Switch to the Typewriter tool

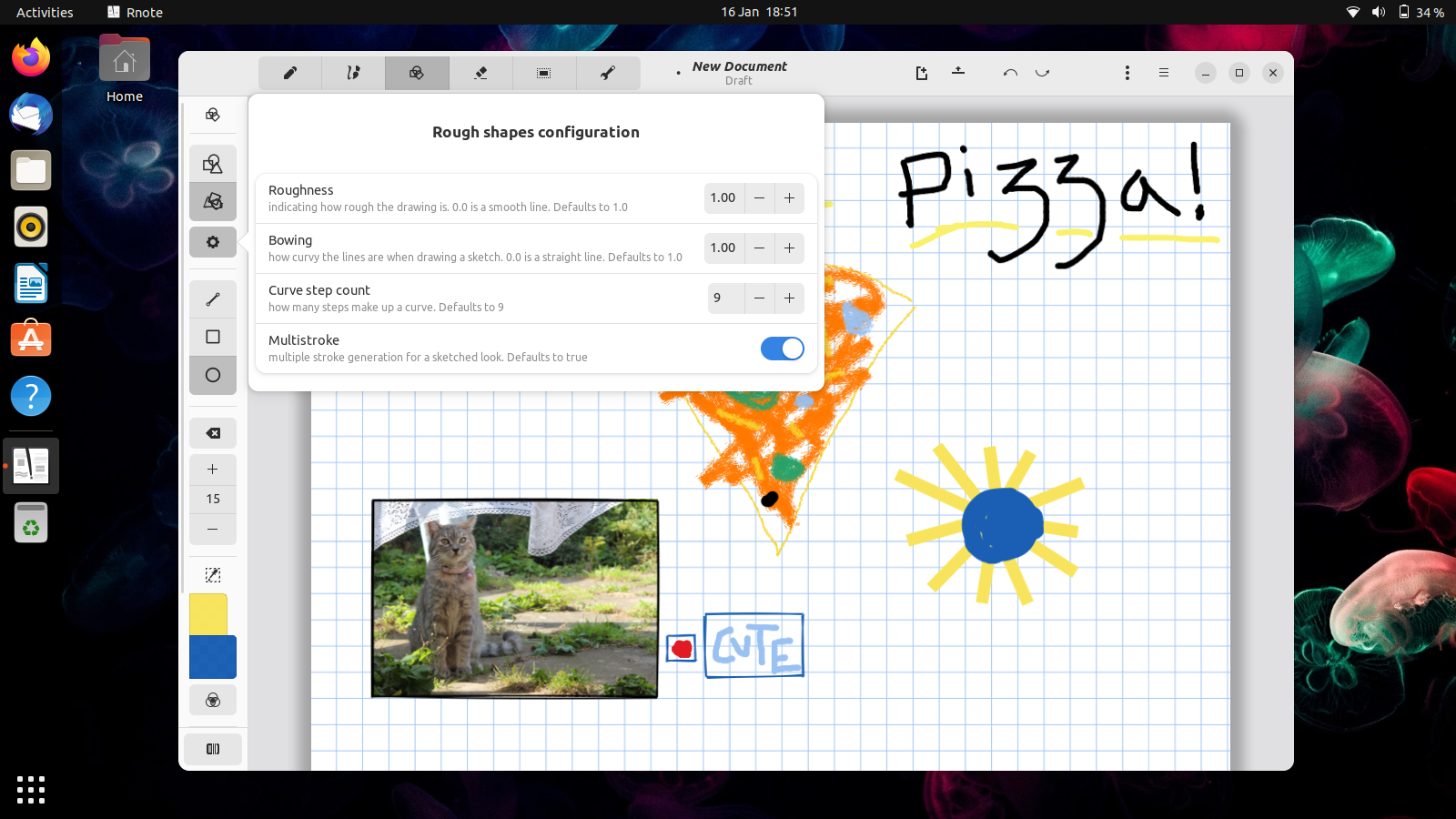[x=353, y=73]
